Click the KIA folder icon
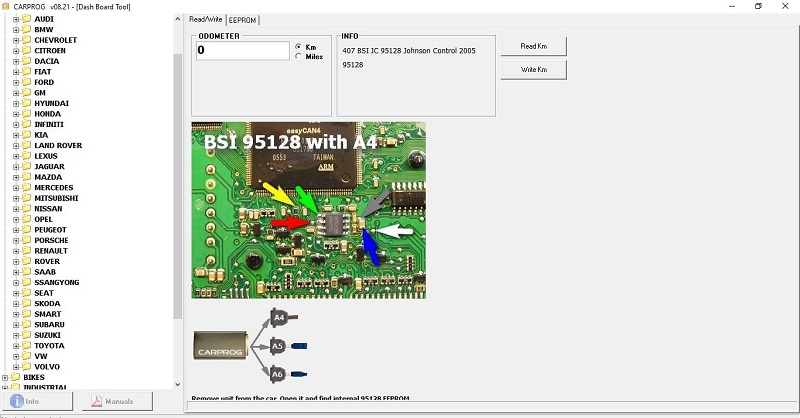Viewport: 800px width, 418px height. pos(27,135)
